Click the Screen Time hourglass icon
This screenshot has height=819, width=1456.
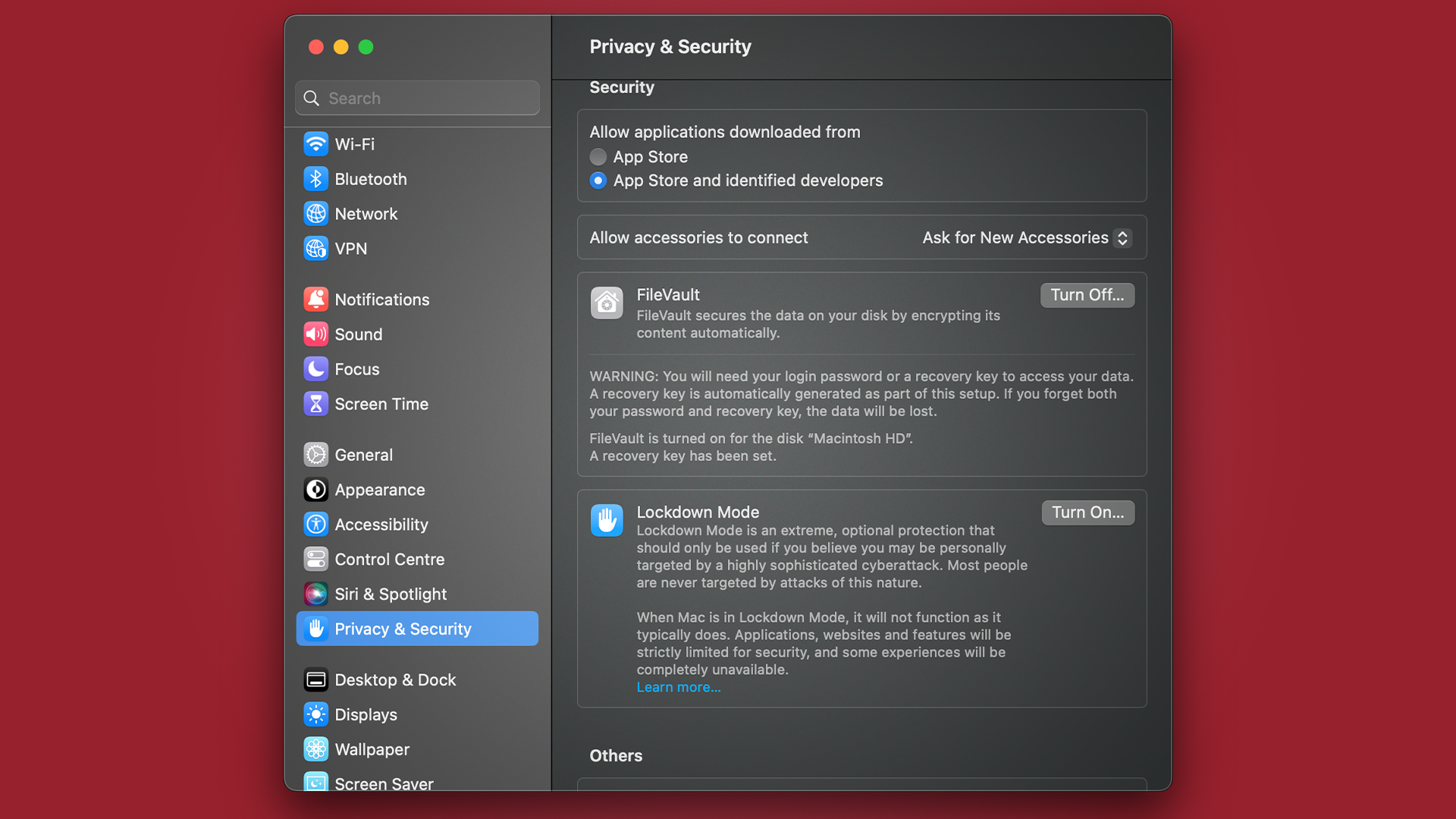(316, 404)
